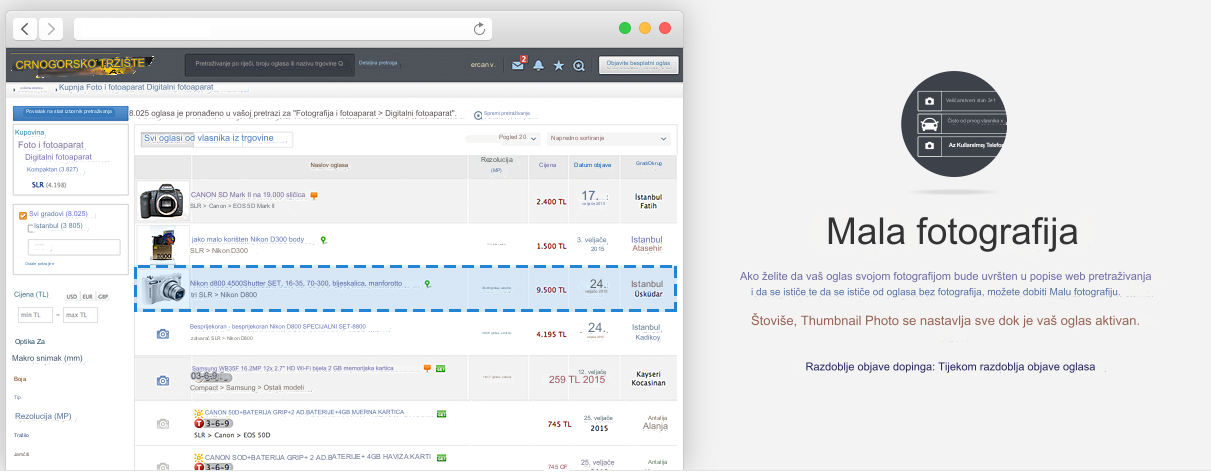Click the Canon 5D Mark II thumbnail photo

tap(163, 200)
